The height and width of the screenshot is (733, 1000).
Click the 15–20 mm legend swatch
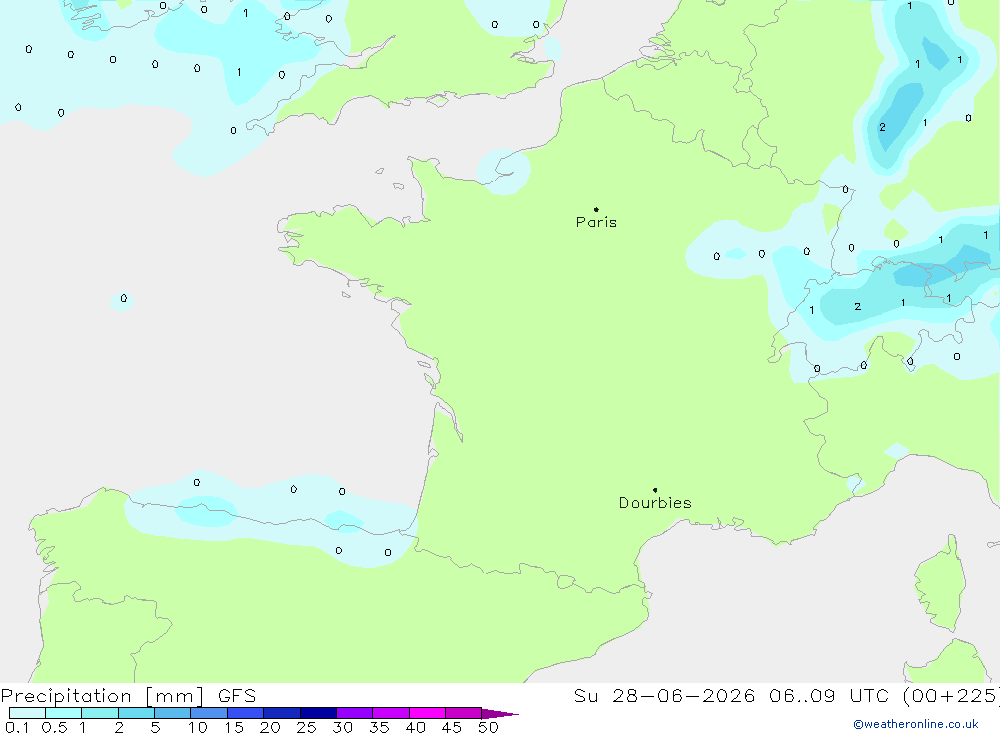[x=246, y=713]
